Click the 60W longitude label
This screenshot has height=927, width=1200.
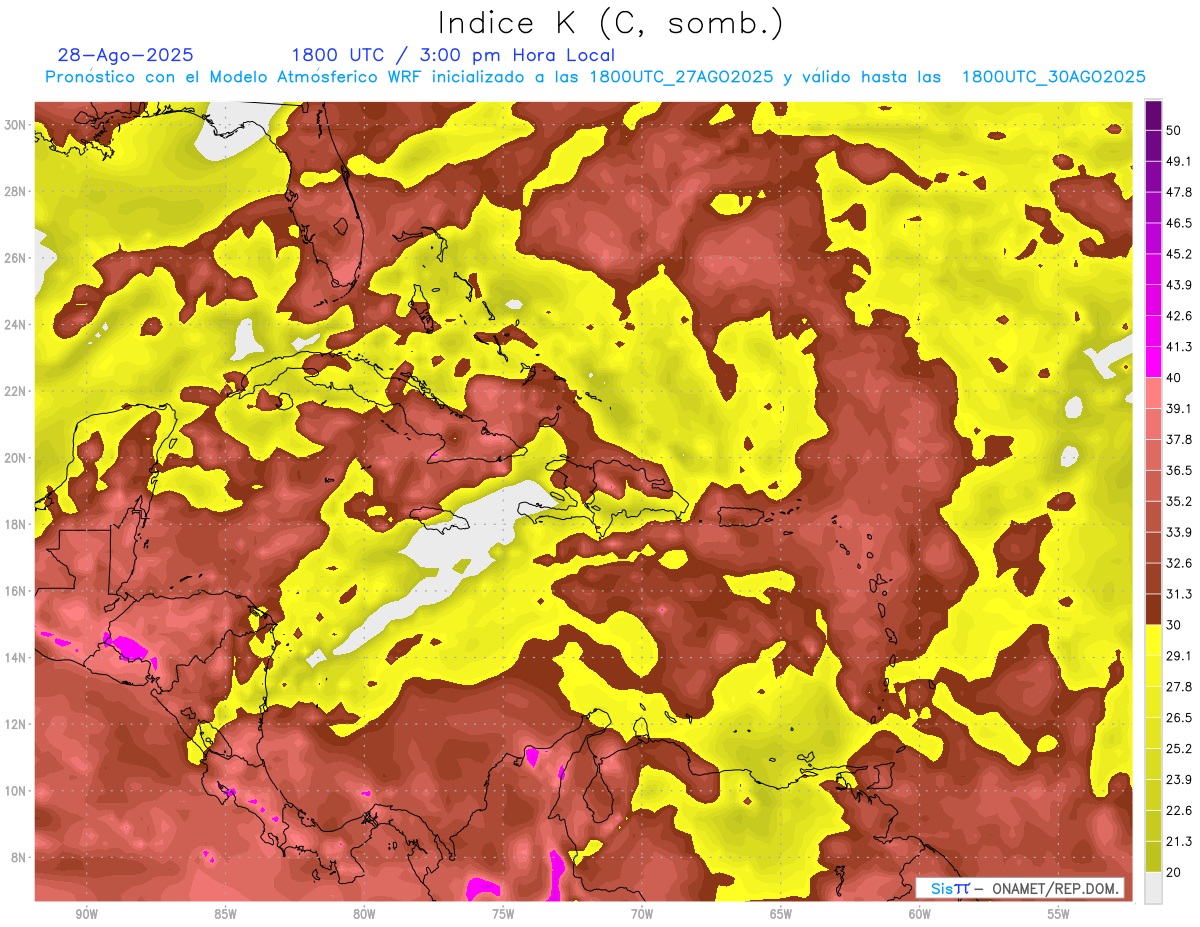click(x=920, y=914)
